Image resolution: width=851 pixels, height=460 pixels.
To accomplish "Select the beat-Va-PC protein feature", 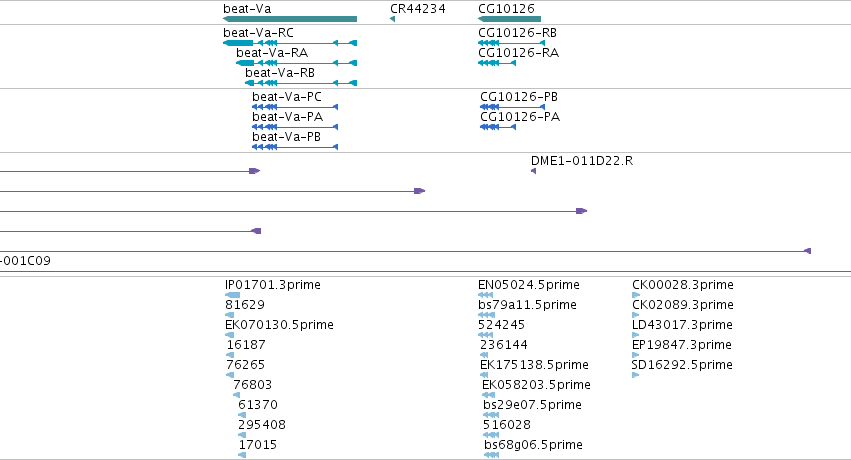I will [295, 107].
